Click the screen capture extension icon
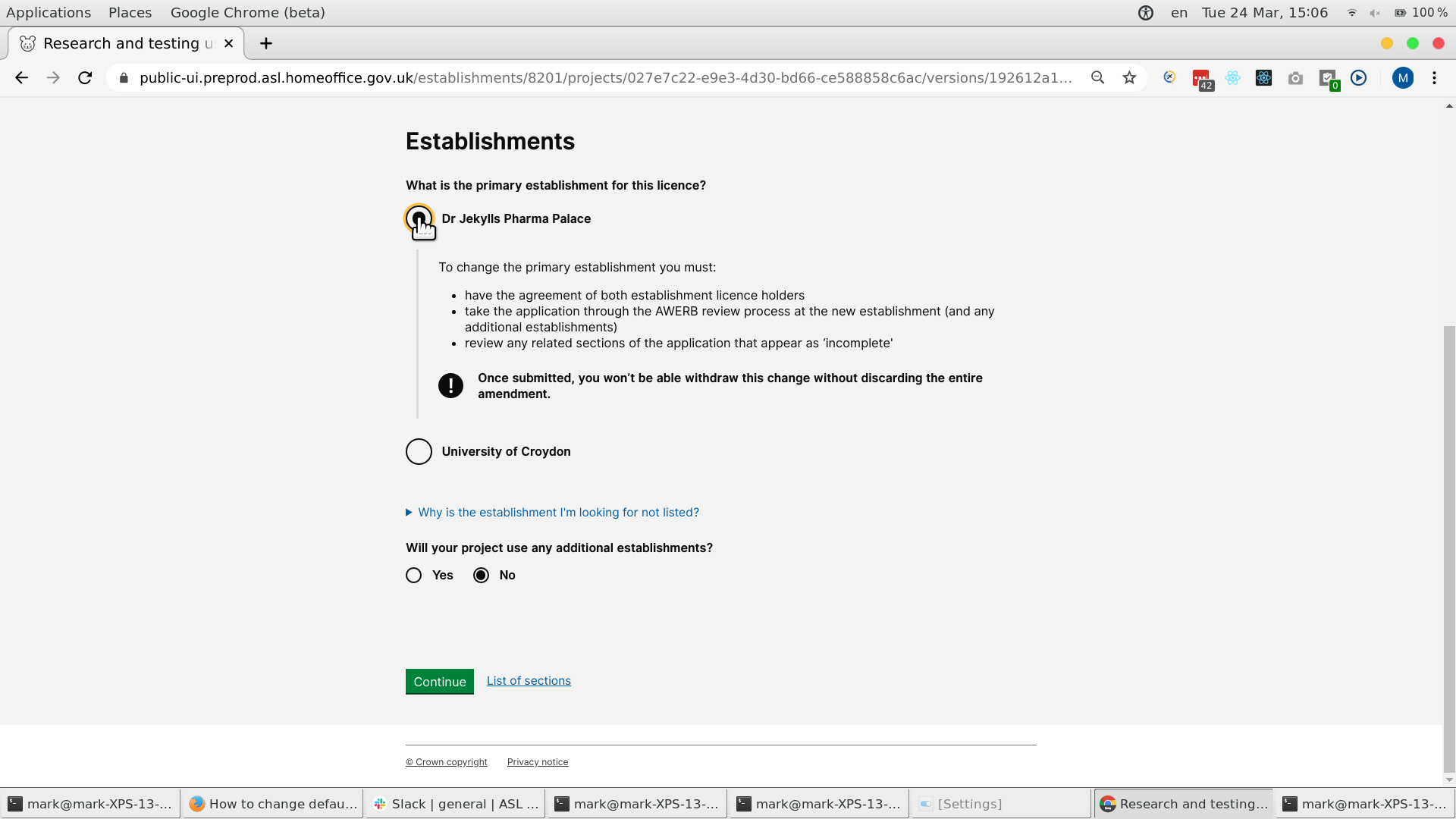The image size is (1456, 819). (1295, 77)
